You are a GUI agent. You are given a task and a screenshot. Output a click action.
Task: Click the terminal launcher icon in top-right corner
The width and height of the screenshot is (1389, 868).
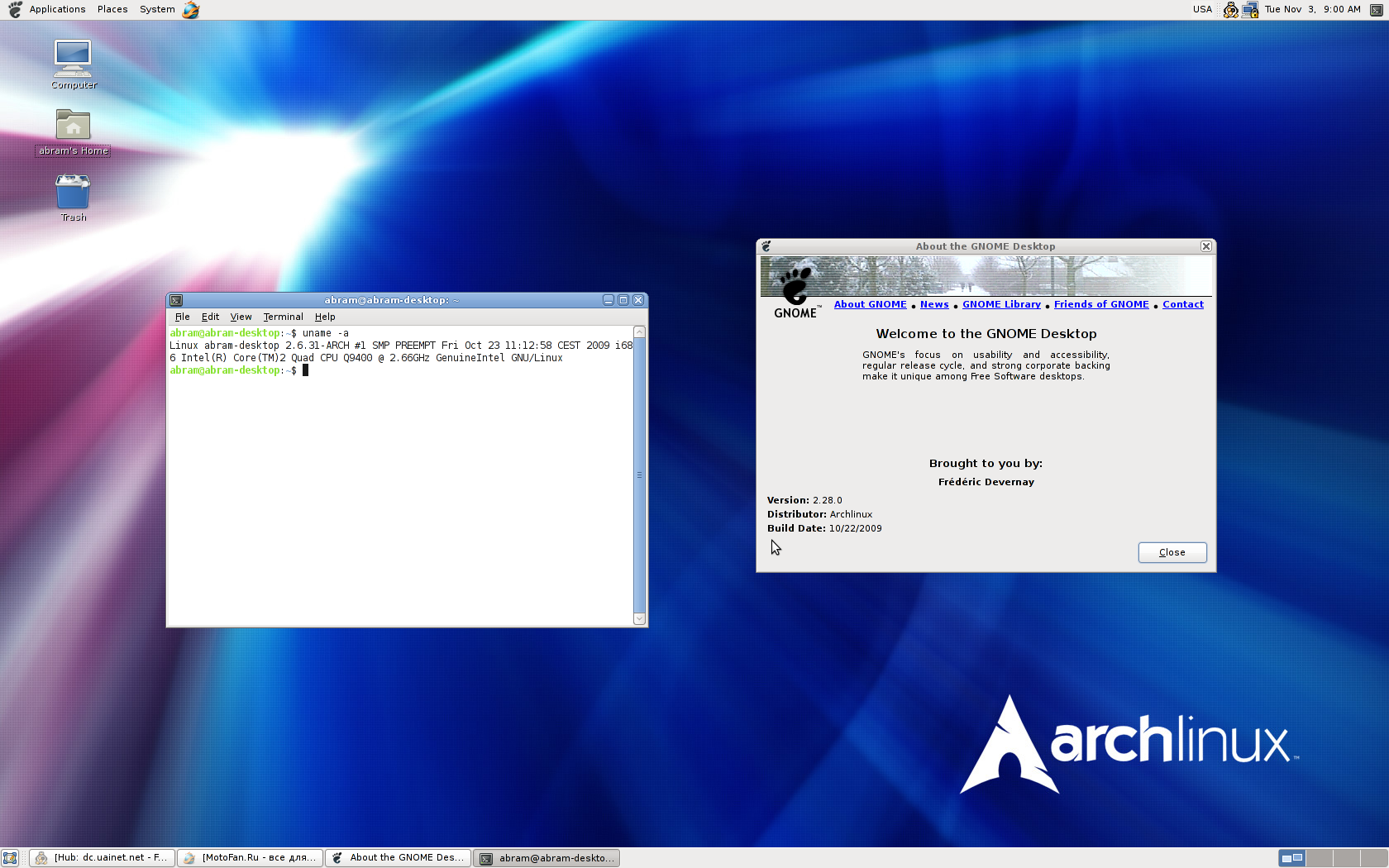(1377, 10)
